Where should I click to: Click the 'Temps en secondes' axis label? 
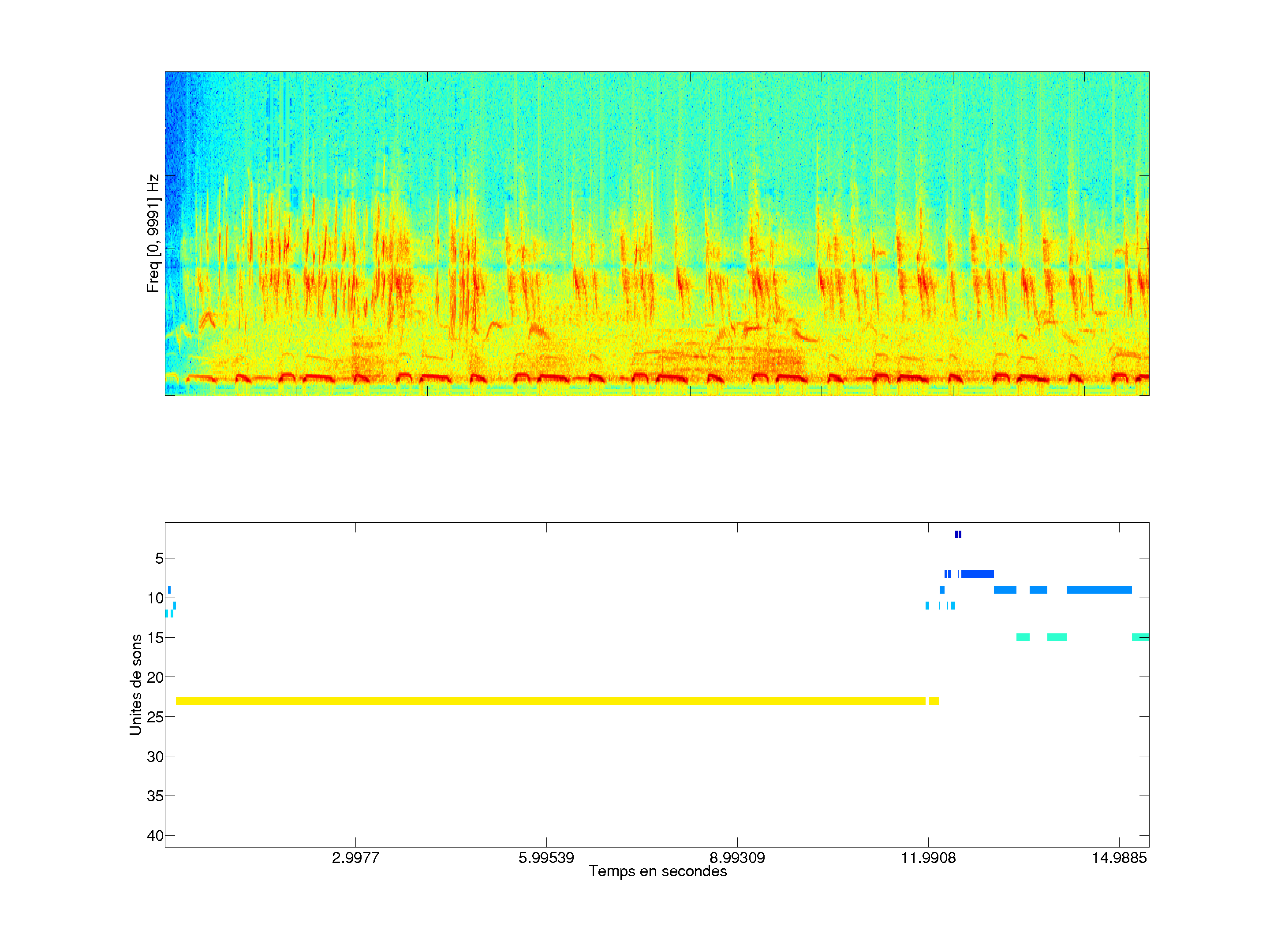coord(657,871)
